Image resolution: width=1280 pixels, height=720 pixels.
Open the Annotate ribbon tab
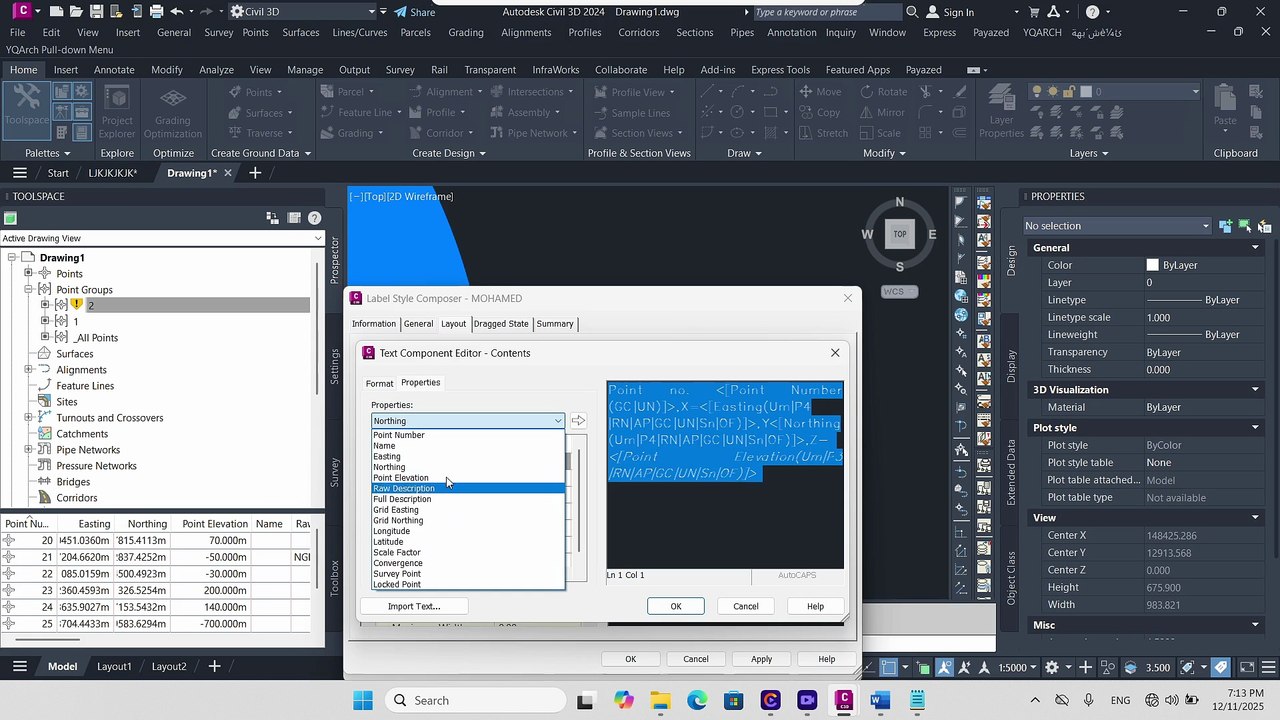click(x=114, y=70)
